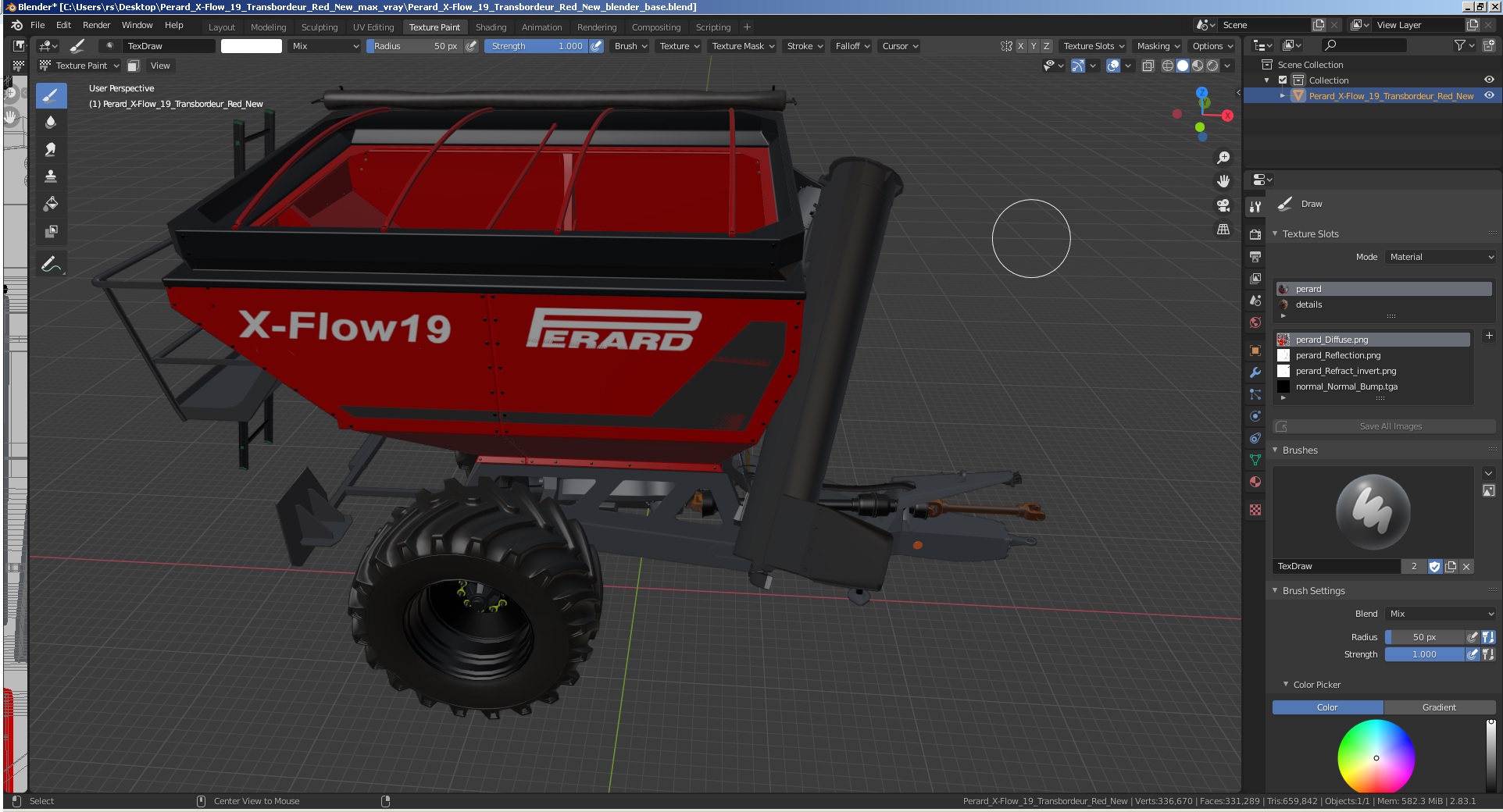
Task: Open Object properties tab
Action: pos(1255,351)
